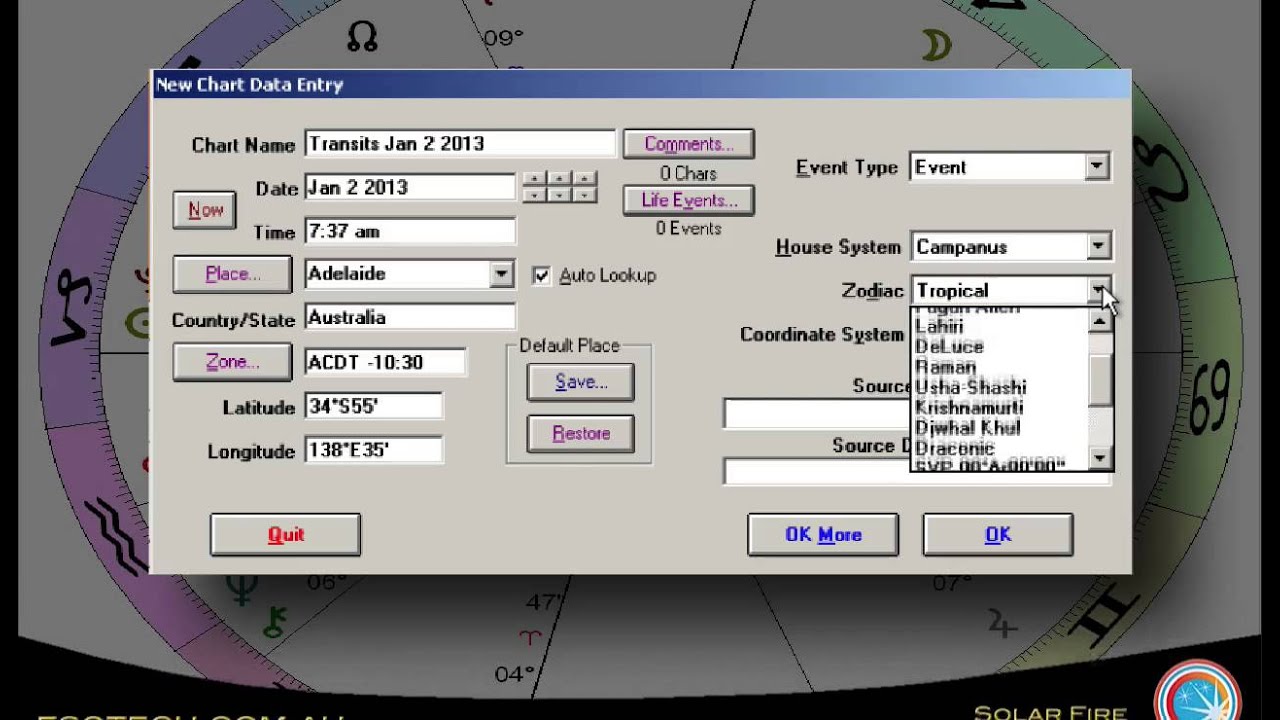The height and width of the screenshot is (720, 1280).
Task: Toggle the Auto Lookup checkbox
Action: [541, 276]
